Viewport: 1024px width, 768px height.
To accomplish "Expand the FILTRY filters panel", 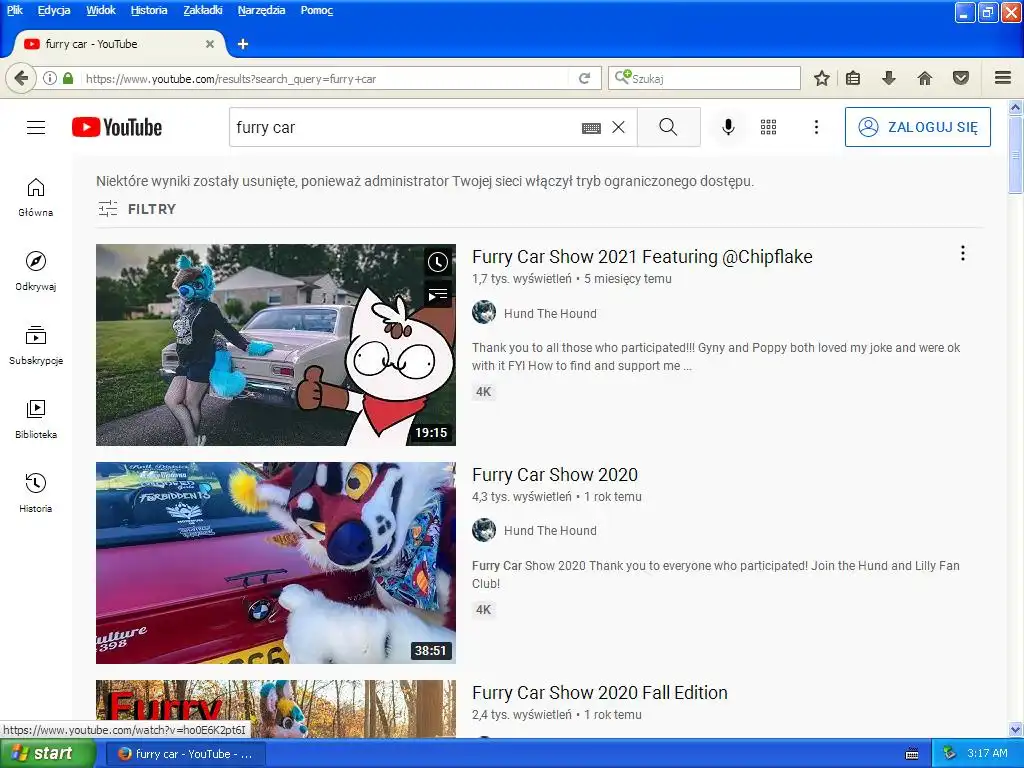I will click(137, 209).
